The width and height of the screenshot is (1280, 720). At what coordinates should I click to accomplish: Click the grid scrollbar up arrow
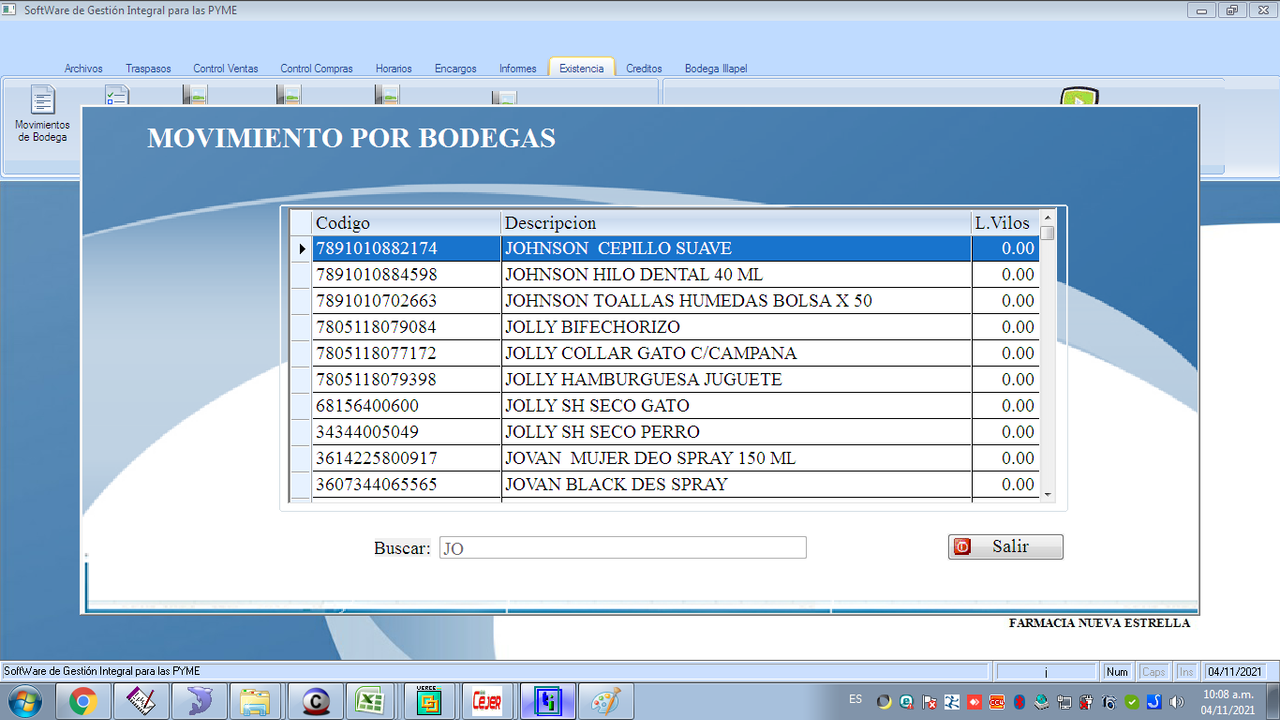1047,217
